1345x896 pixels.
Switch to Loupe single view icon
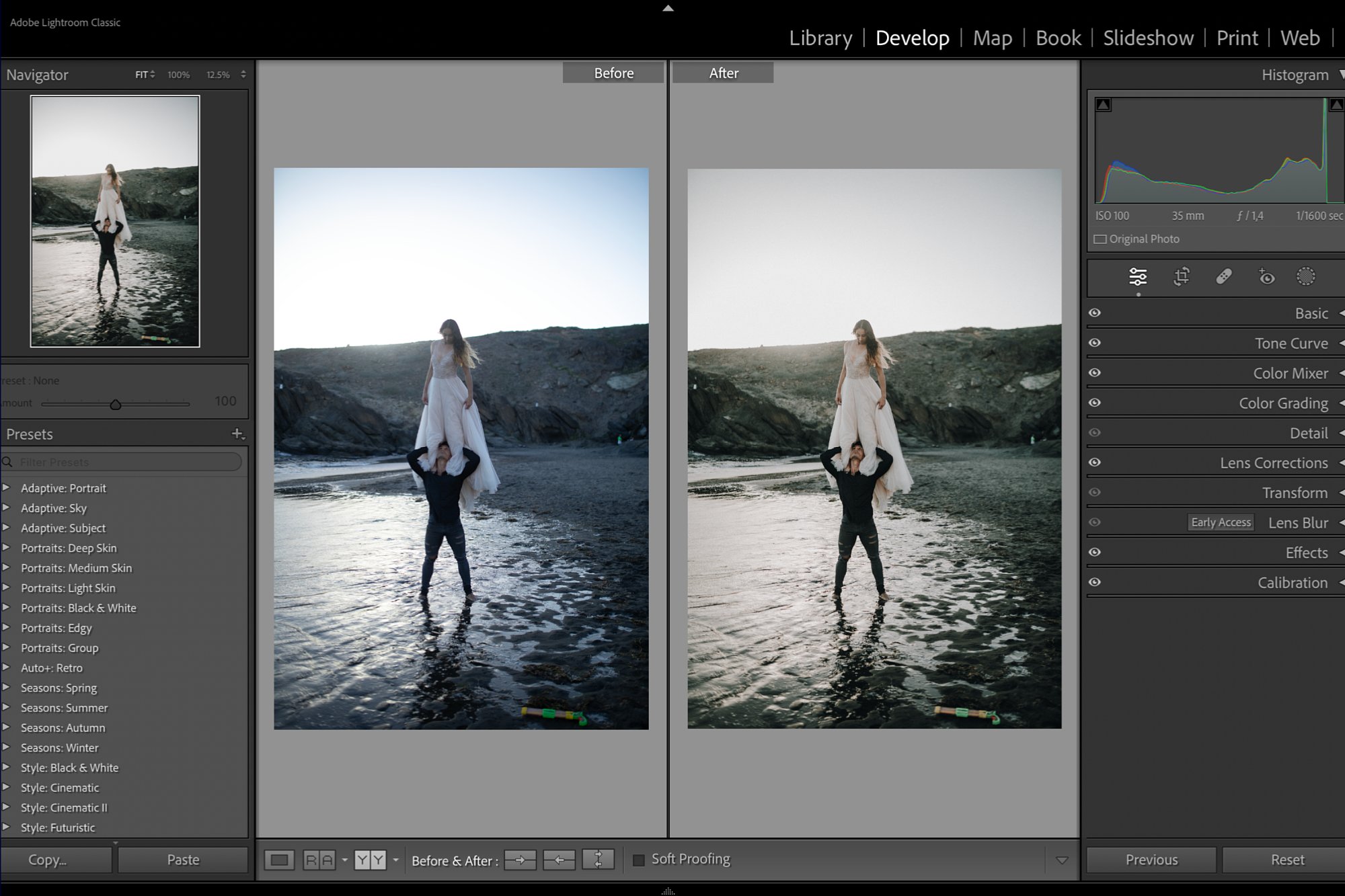(279, 860)
